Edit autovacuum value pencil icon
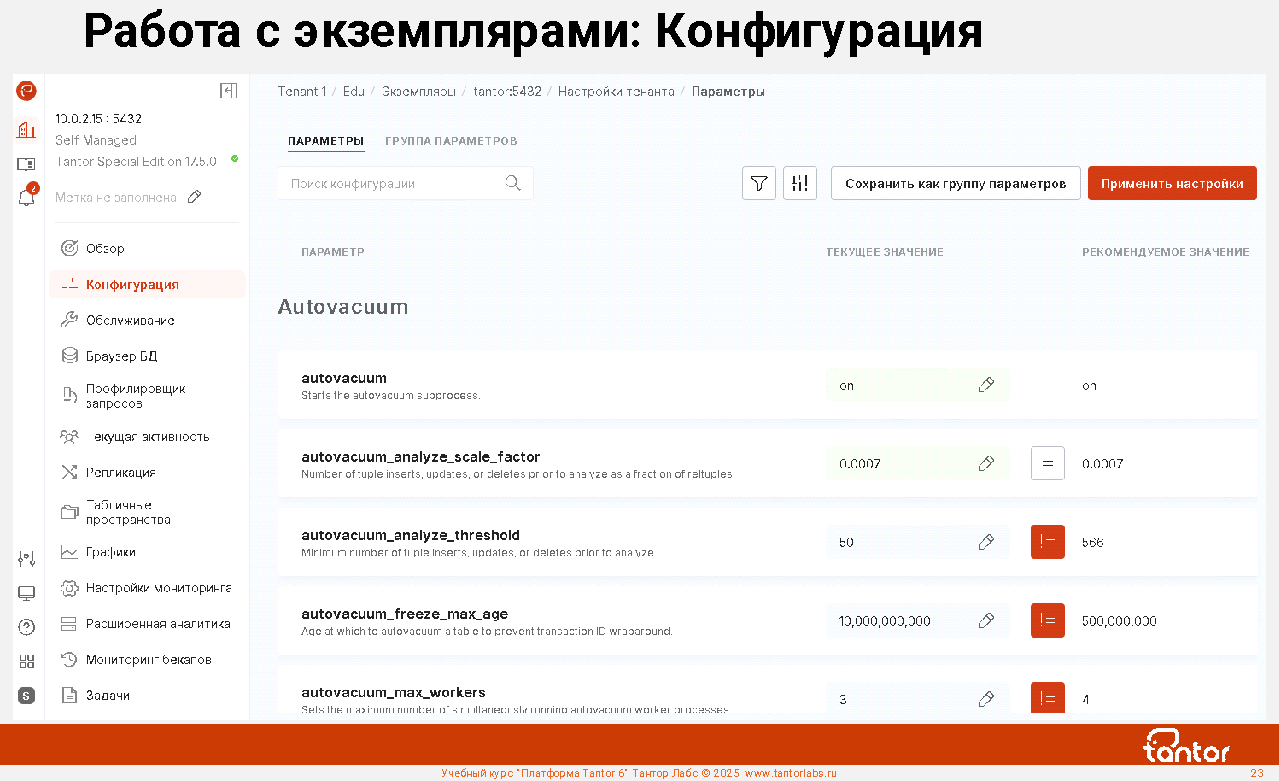This screenshot has height=781, width=1279. (x=986, y=385)
